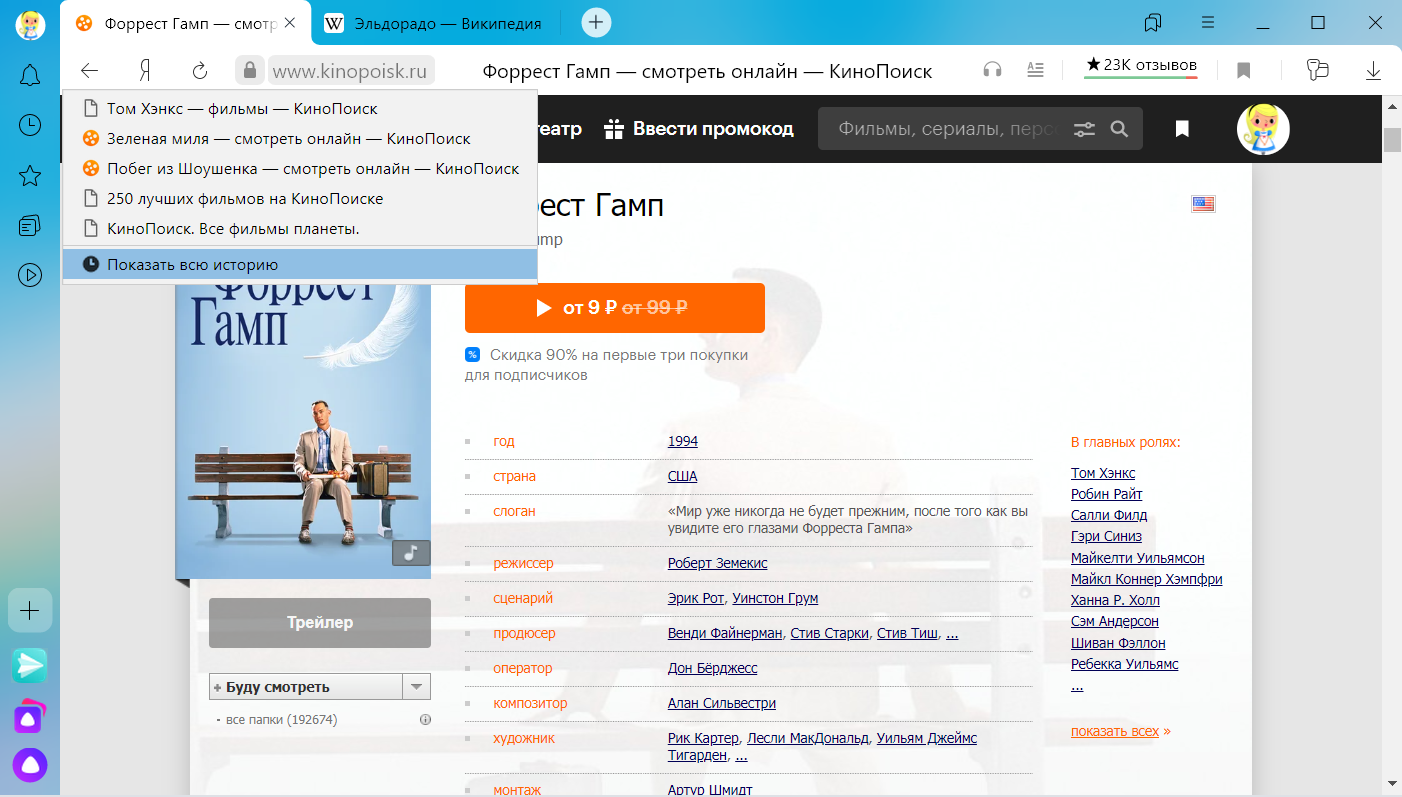Image resolution: width=1402 pixels, height=797 pixels.
Task: Click the USA flag icon
Action: tap(1203, 204)
